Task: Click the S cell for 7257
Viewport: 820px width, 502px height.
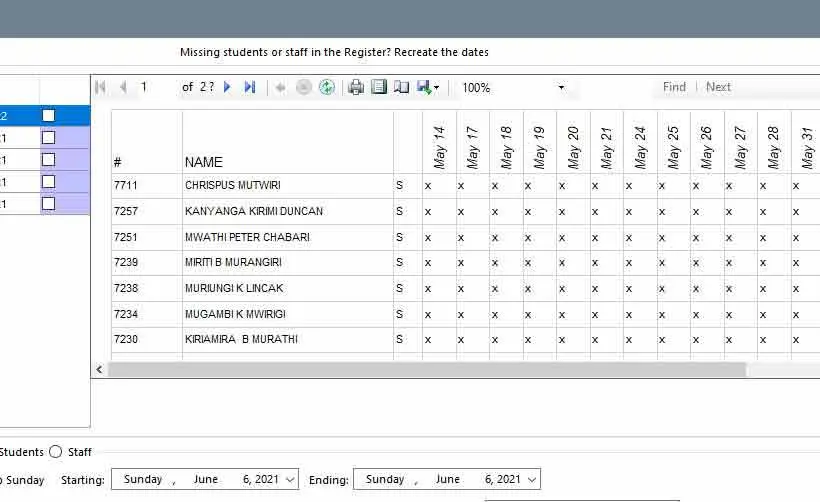Action: (400, 211)
